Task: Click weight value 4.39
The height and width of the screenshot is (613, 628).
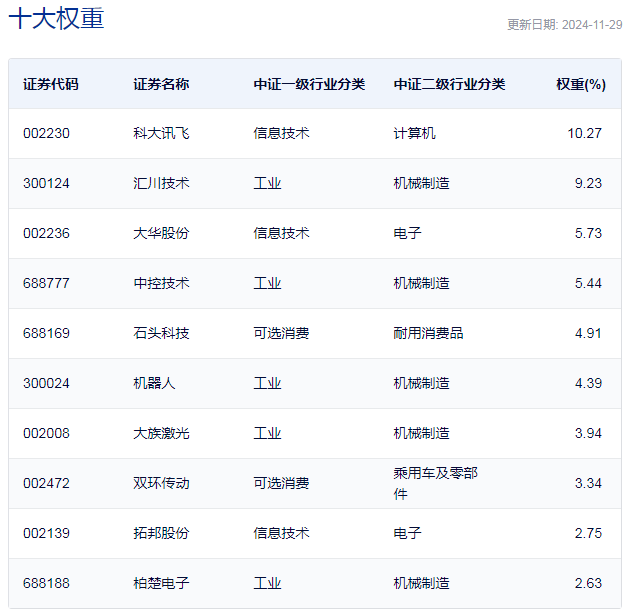Action: coord(588,384)
